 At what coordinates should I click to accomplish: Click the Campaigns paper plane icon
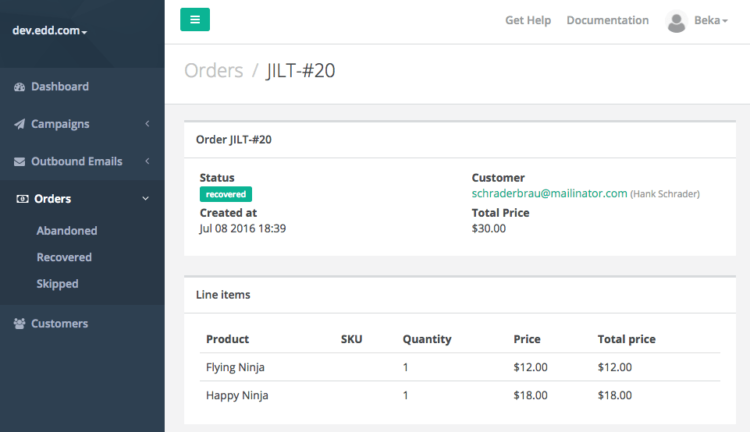pyautogui.click(x=19, y=124)
